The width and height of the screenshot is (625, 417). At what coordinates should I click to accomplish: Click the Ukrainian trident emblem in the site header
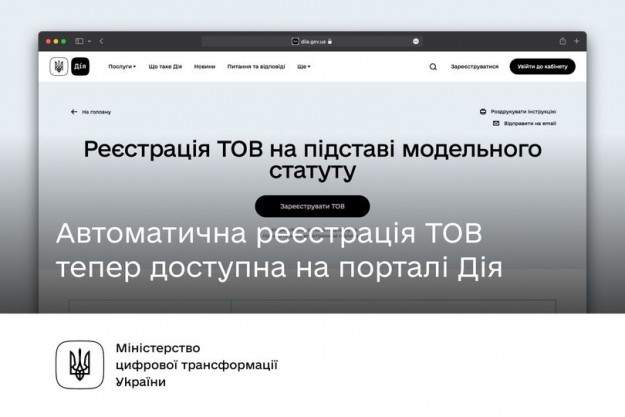pos(57,67)
